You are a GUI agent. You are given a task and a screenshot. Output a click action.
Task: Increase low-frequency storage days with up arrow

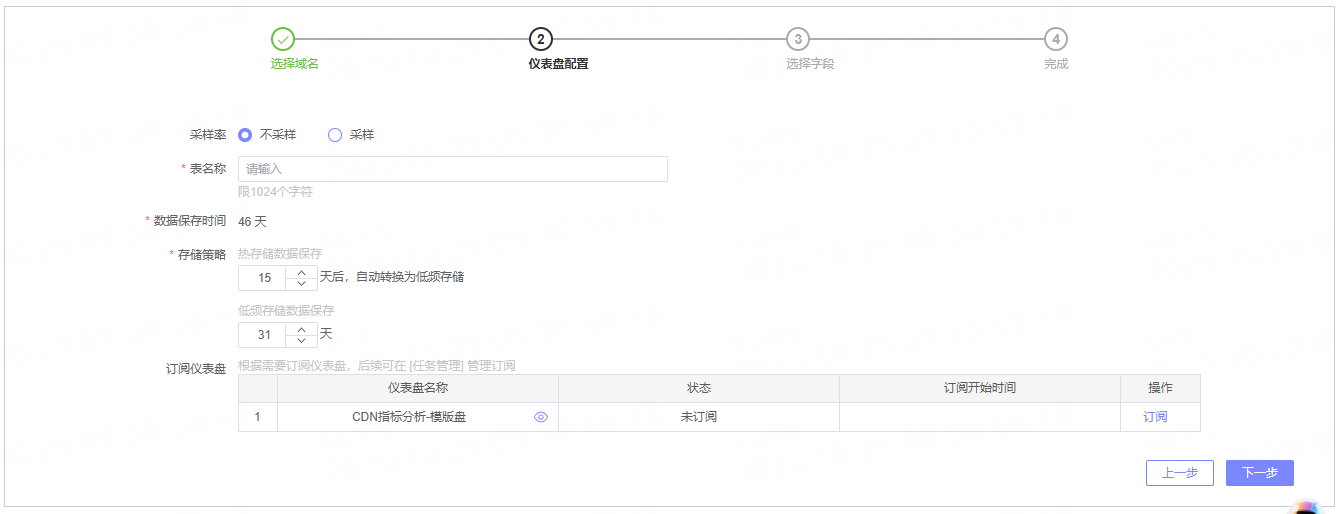point(302,329)
